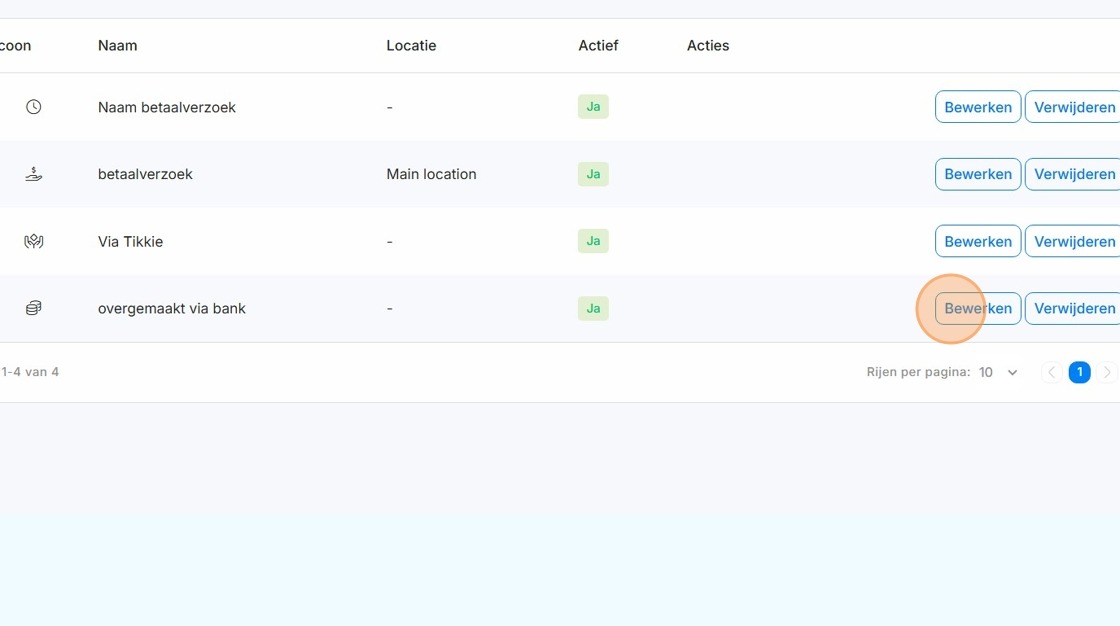The width and height of the screenshot is (1120, 626).
Task: Edit the Naam betaalverzoek row via Bewerken
Action: coord(978,107)
